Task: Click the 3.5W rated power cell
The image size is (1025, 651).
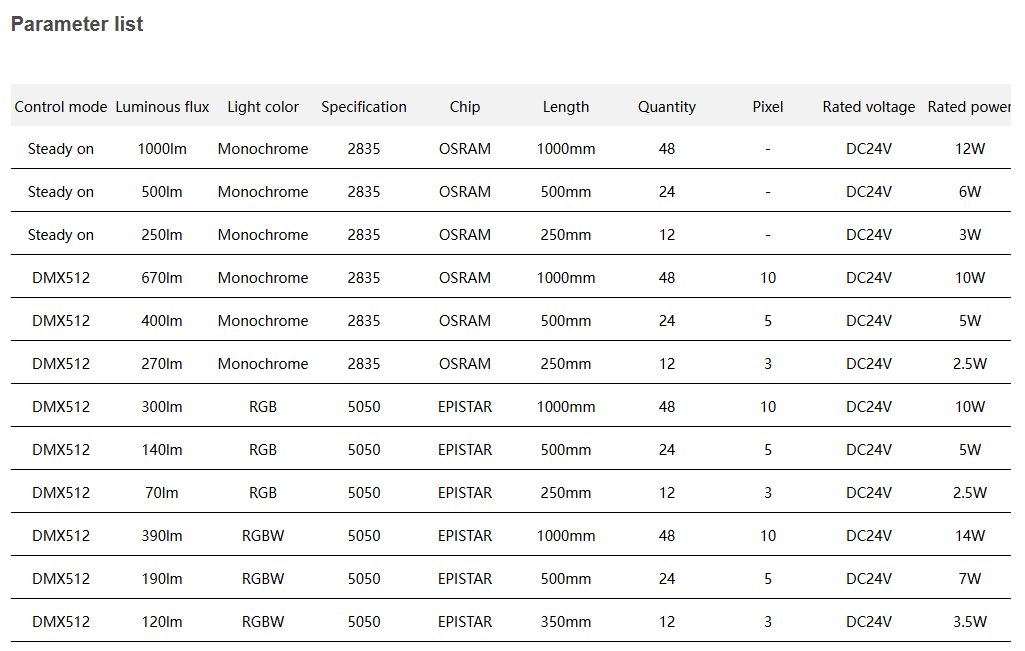Action: tap(969, 622)
